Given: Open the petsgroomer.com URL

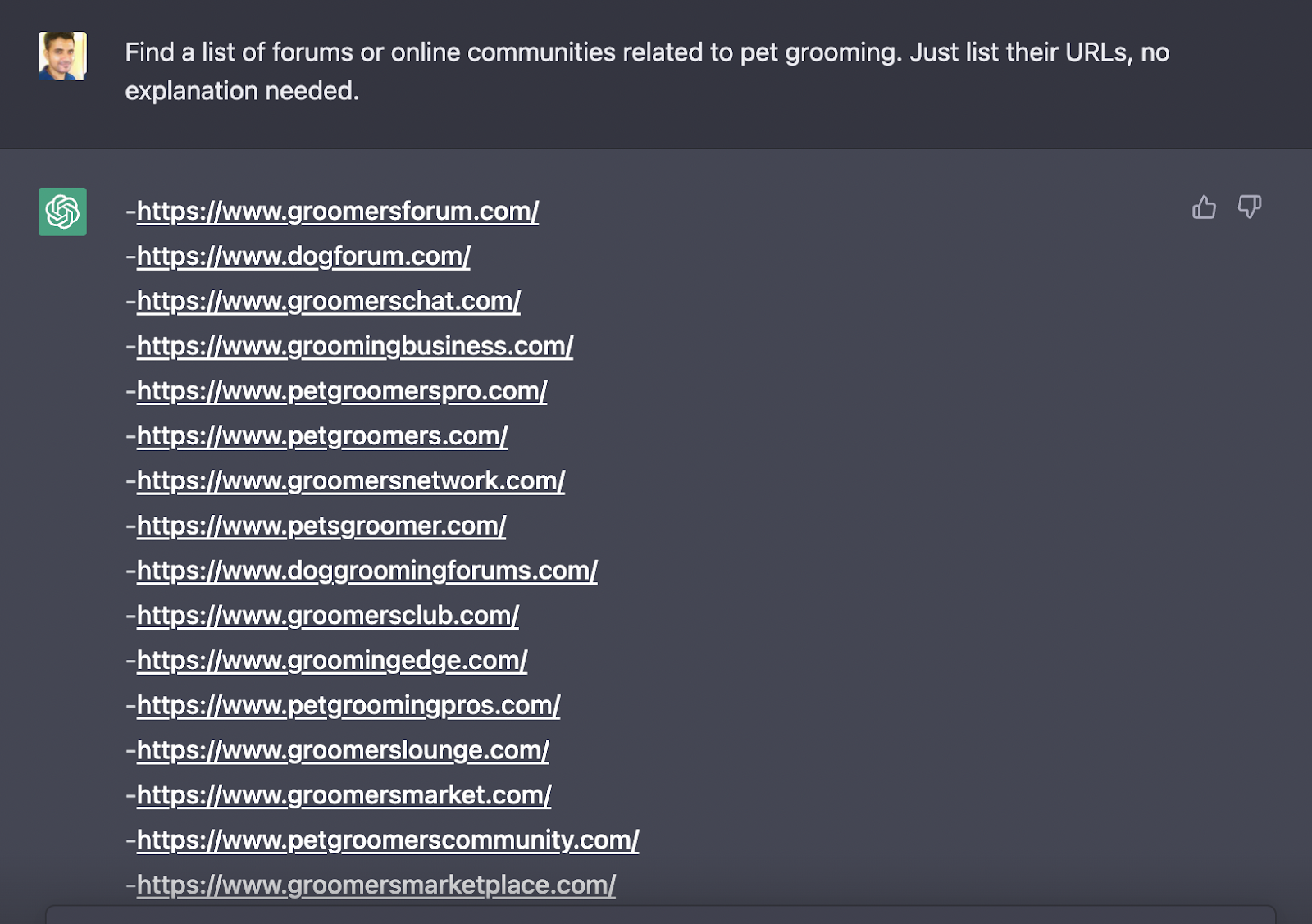Looking at the screenshot, I should click(x=321, y=526).
